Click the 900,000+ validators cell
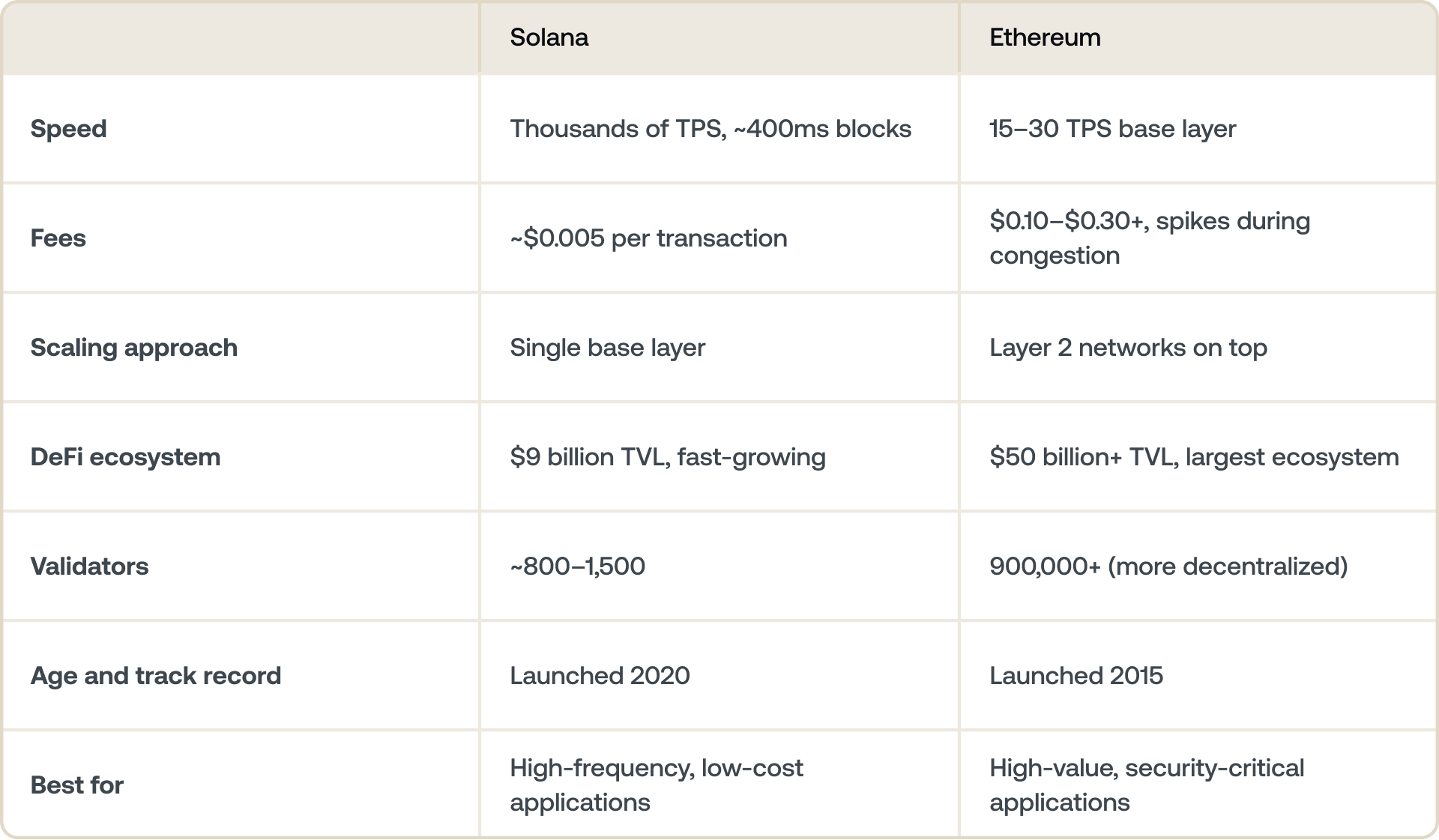 tap(1168, 566)
